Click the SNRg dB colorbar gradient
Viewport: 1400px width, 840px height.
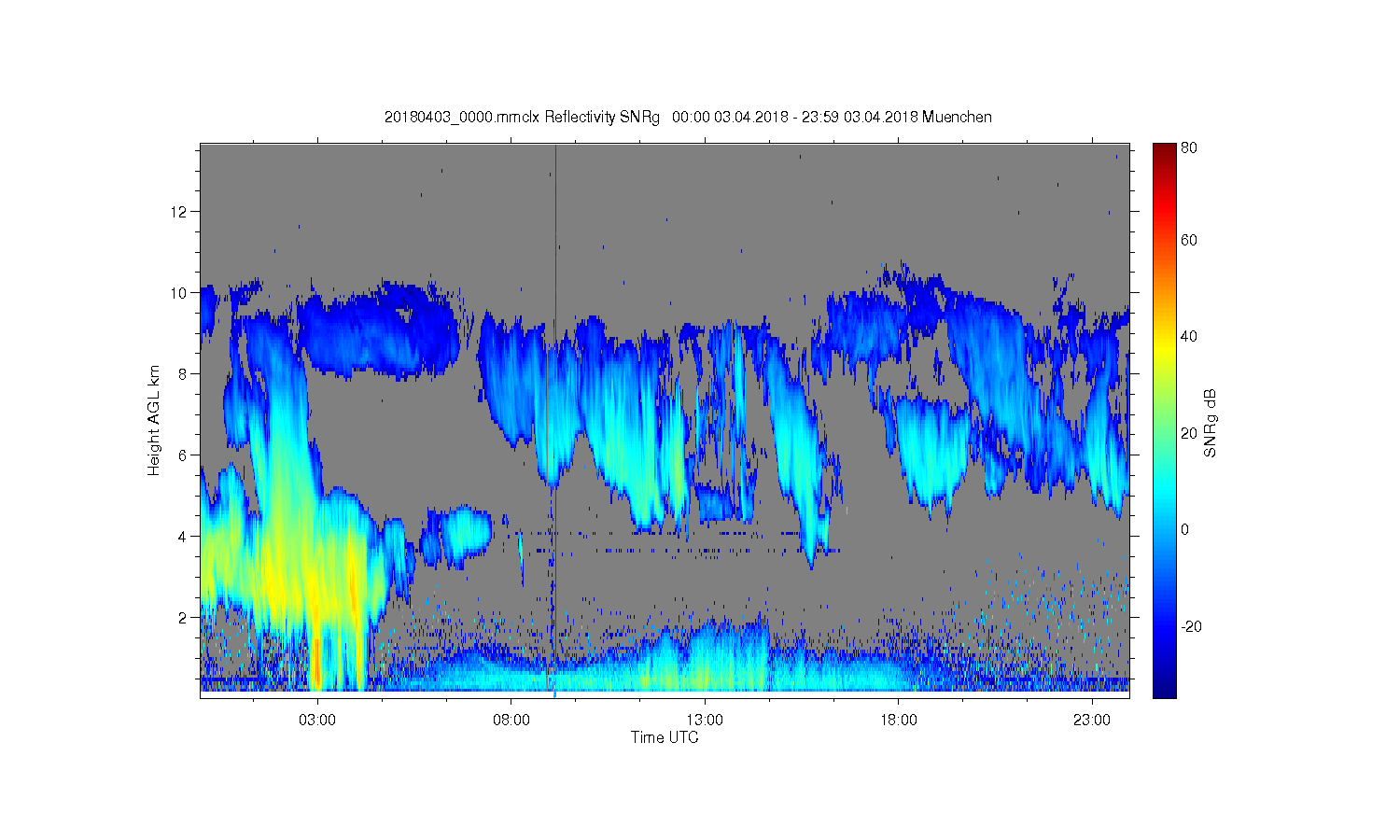click(1164, 420)
